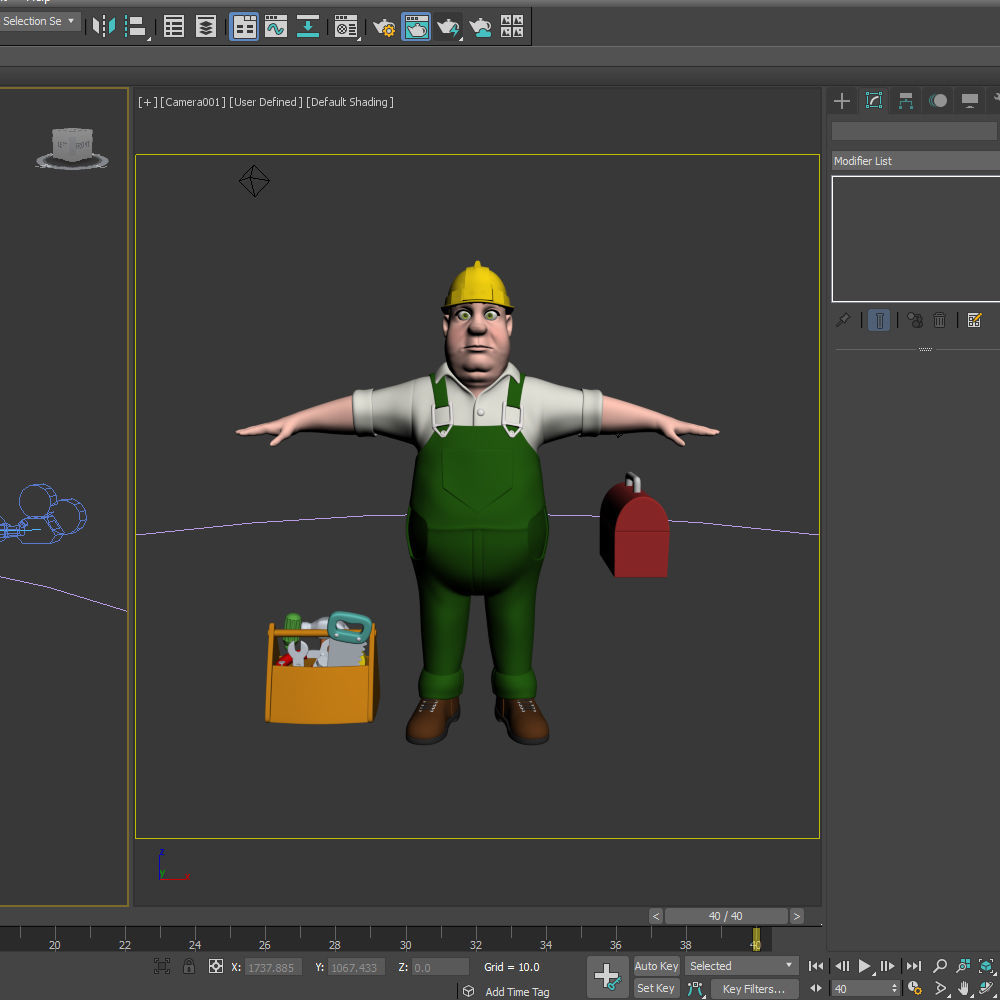The height and width of the screenshot is (1000, 1000).
Task: Click Make Unique icon
Action: pyautogui.click(x=915, y=320)
